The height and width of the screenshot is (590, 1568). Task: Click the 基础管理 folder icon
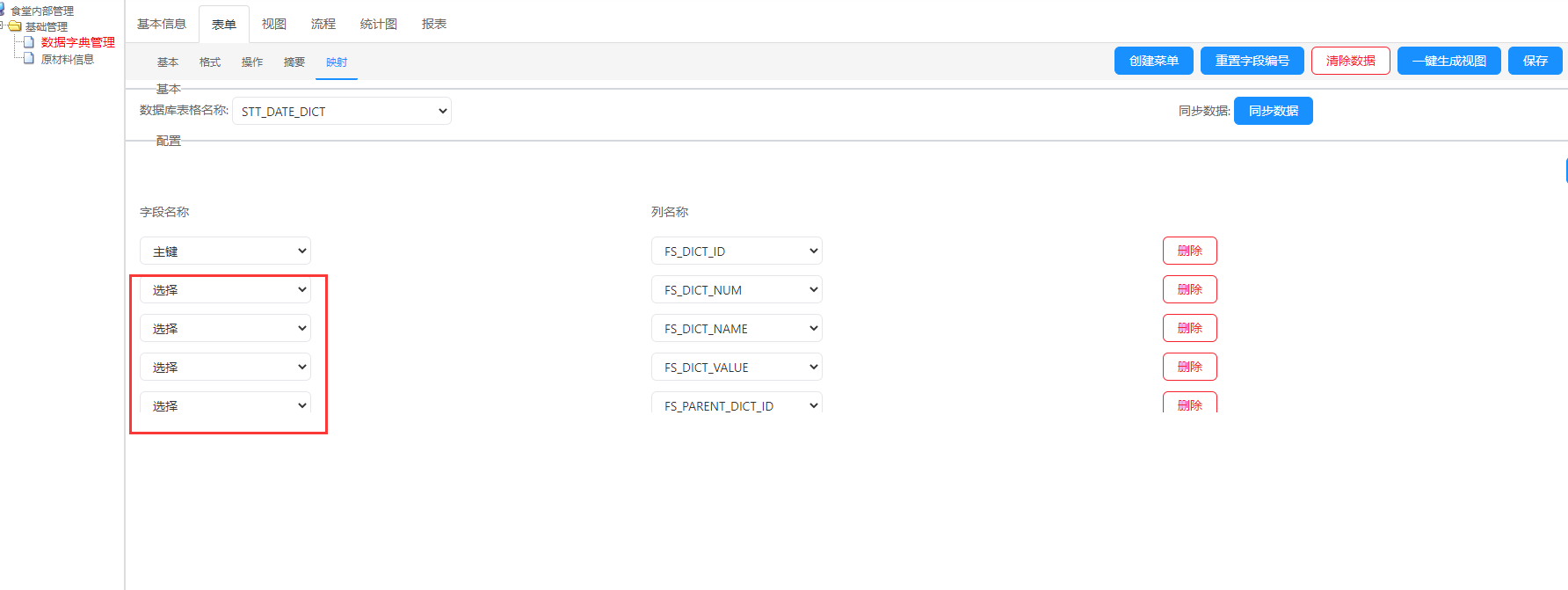click(14, 26)
